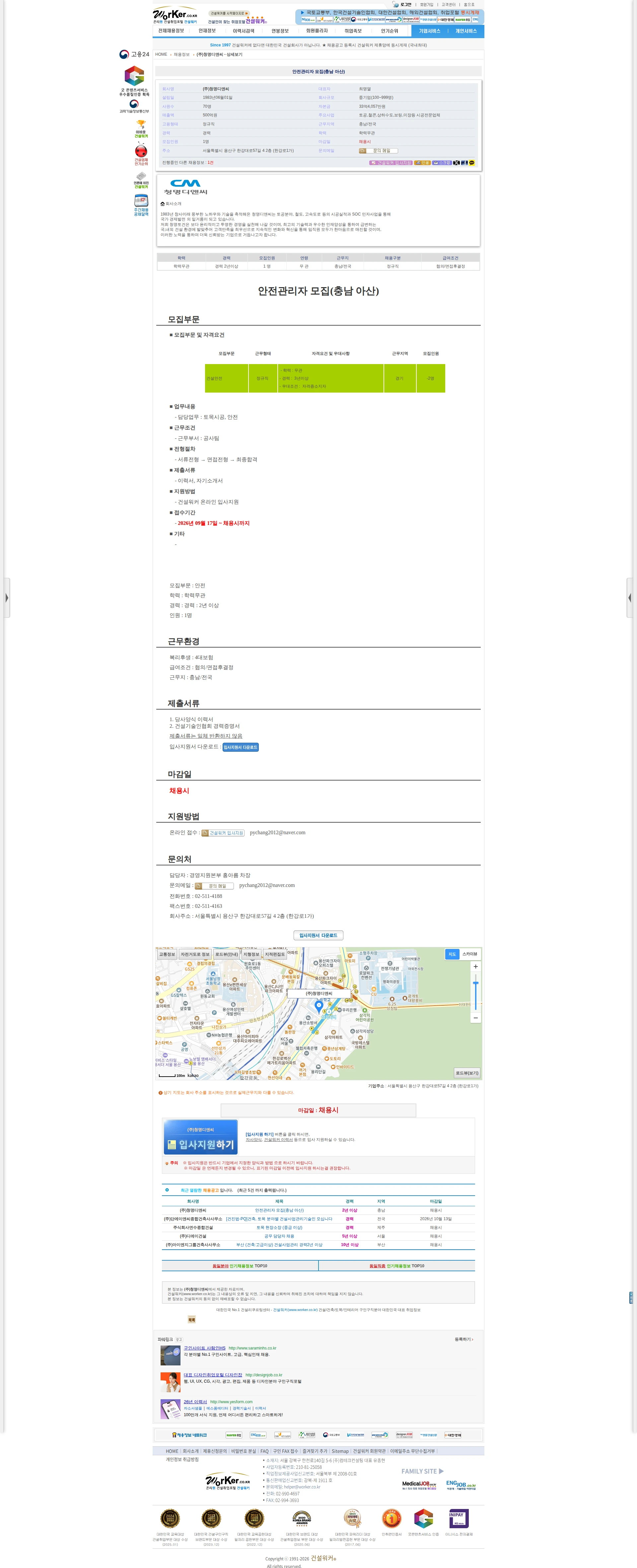Click the 어바웃 건설워커 trophy icon
This screenshot has width=637, height=1568.
(x=141, y=129)
